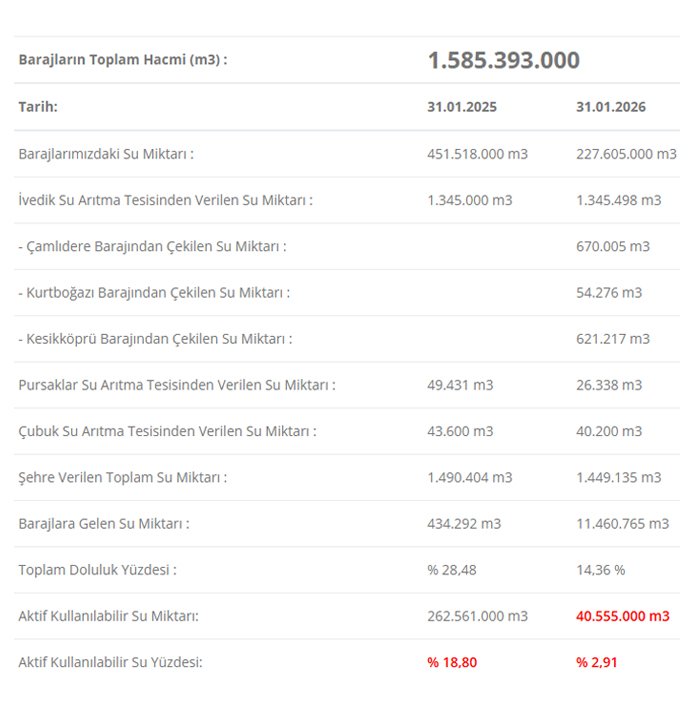Click the red % 2,91 percentage
Image resolution: width=690 pixels, height=721 pixels.
coord(597,662)
